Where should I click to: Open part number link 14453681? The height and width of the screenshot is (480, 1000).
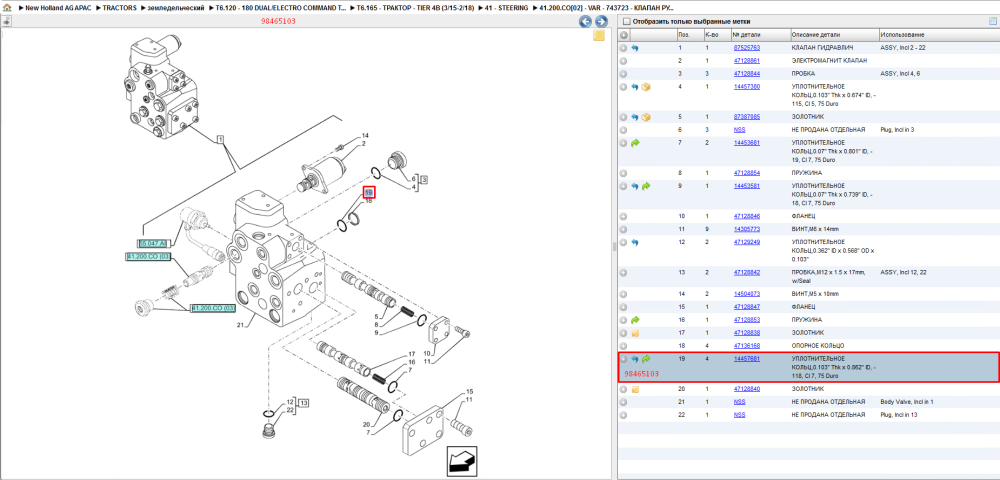tap(747, 142)
